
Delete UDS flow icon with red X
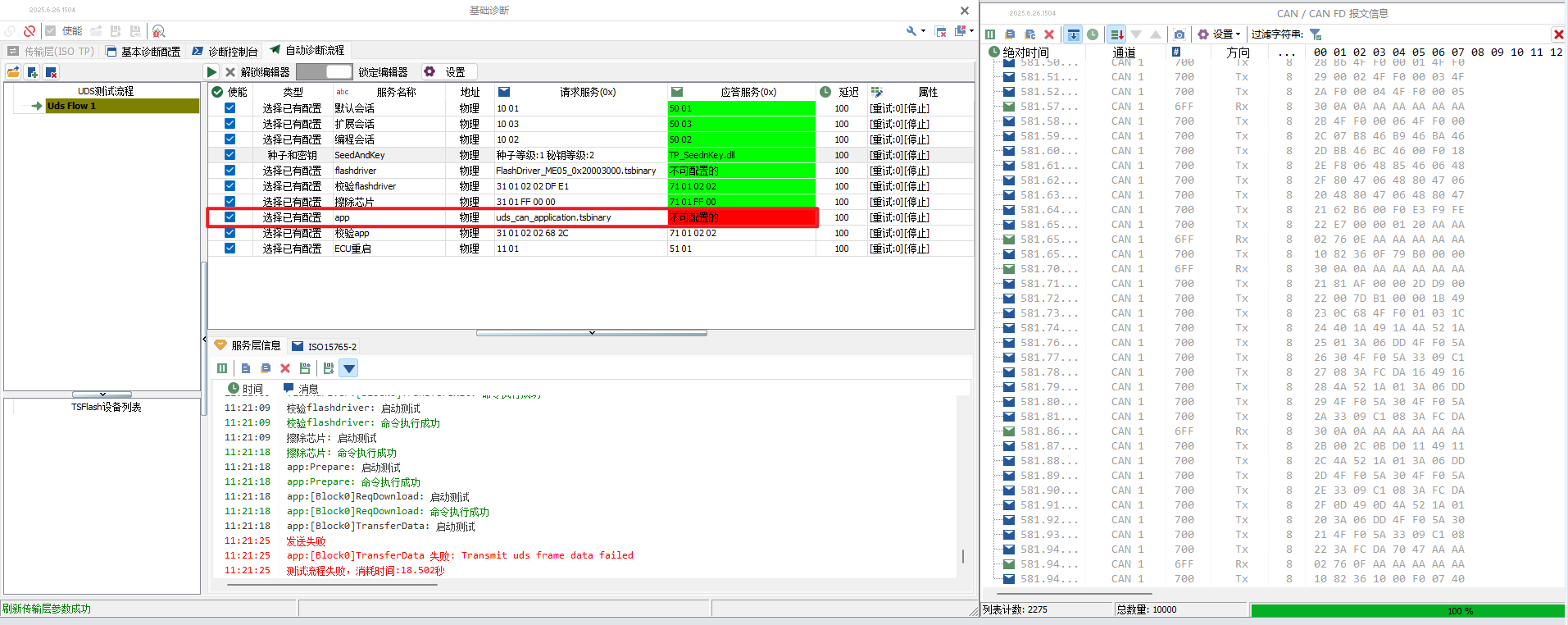(x=51, y=72)
